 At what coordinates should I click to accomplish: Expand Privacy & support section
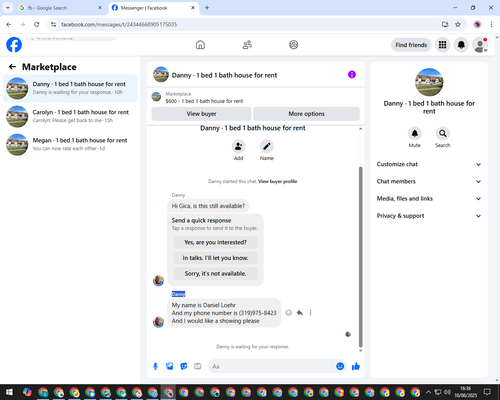click(429, 216)
